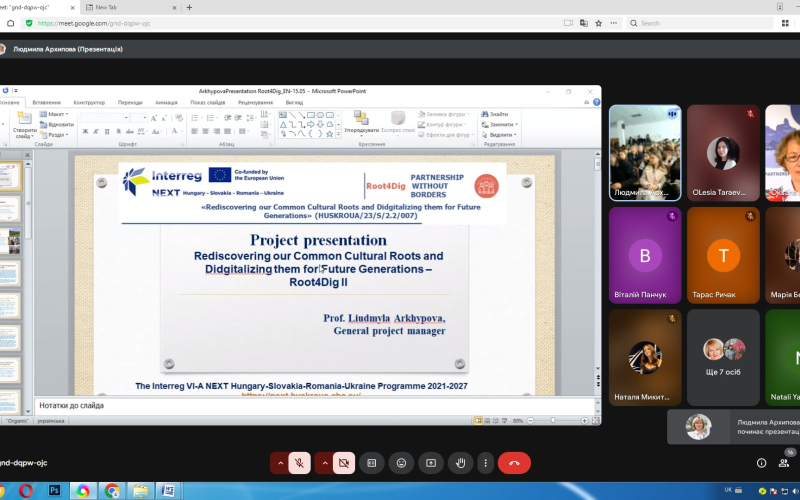The image size is (800, 500).
Task: Open the three-dot more options menu
Action: [485, 463]
